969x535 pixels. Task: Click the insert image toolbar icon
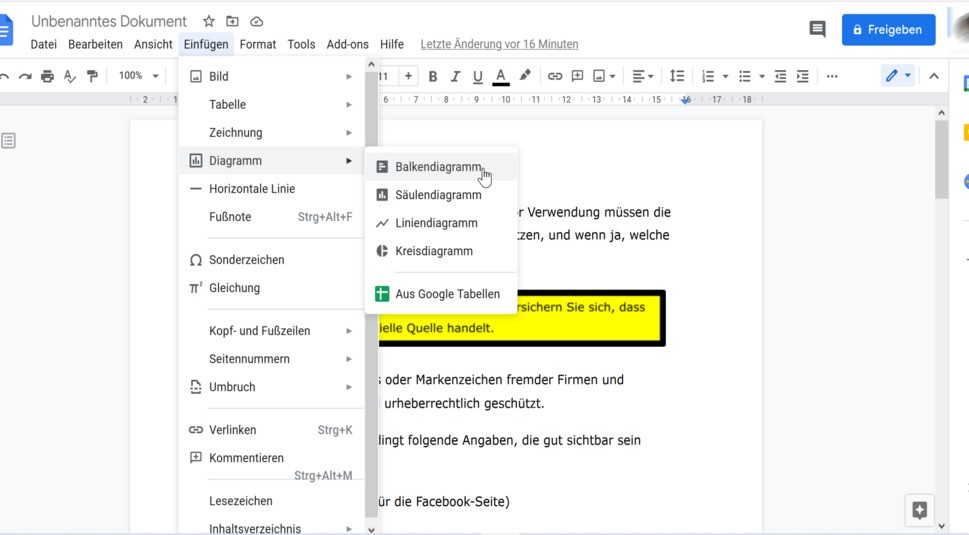tap(599, 76)
